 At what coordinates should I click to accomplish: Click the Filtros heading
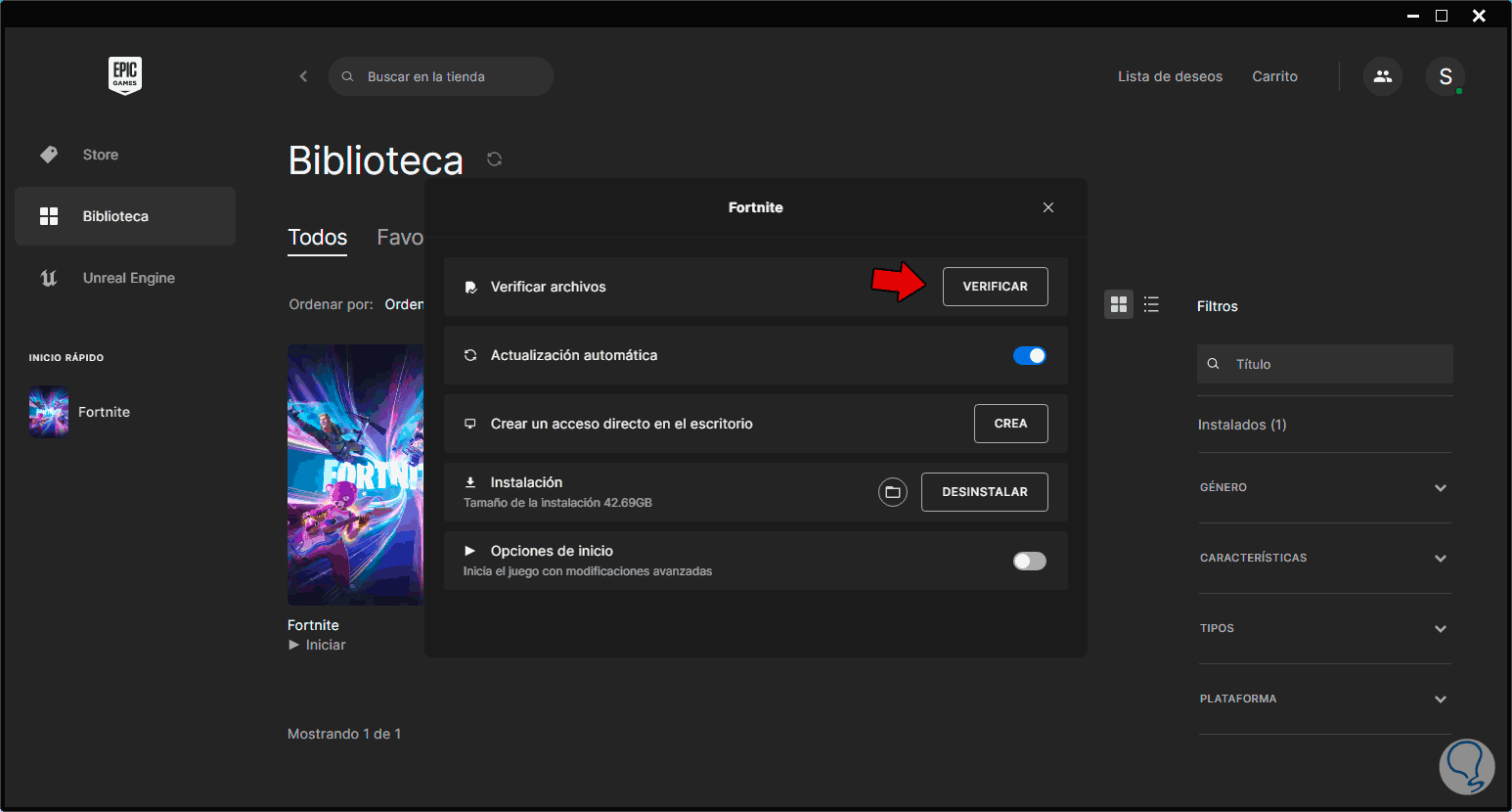[x=1218, y=306]
